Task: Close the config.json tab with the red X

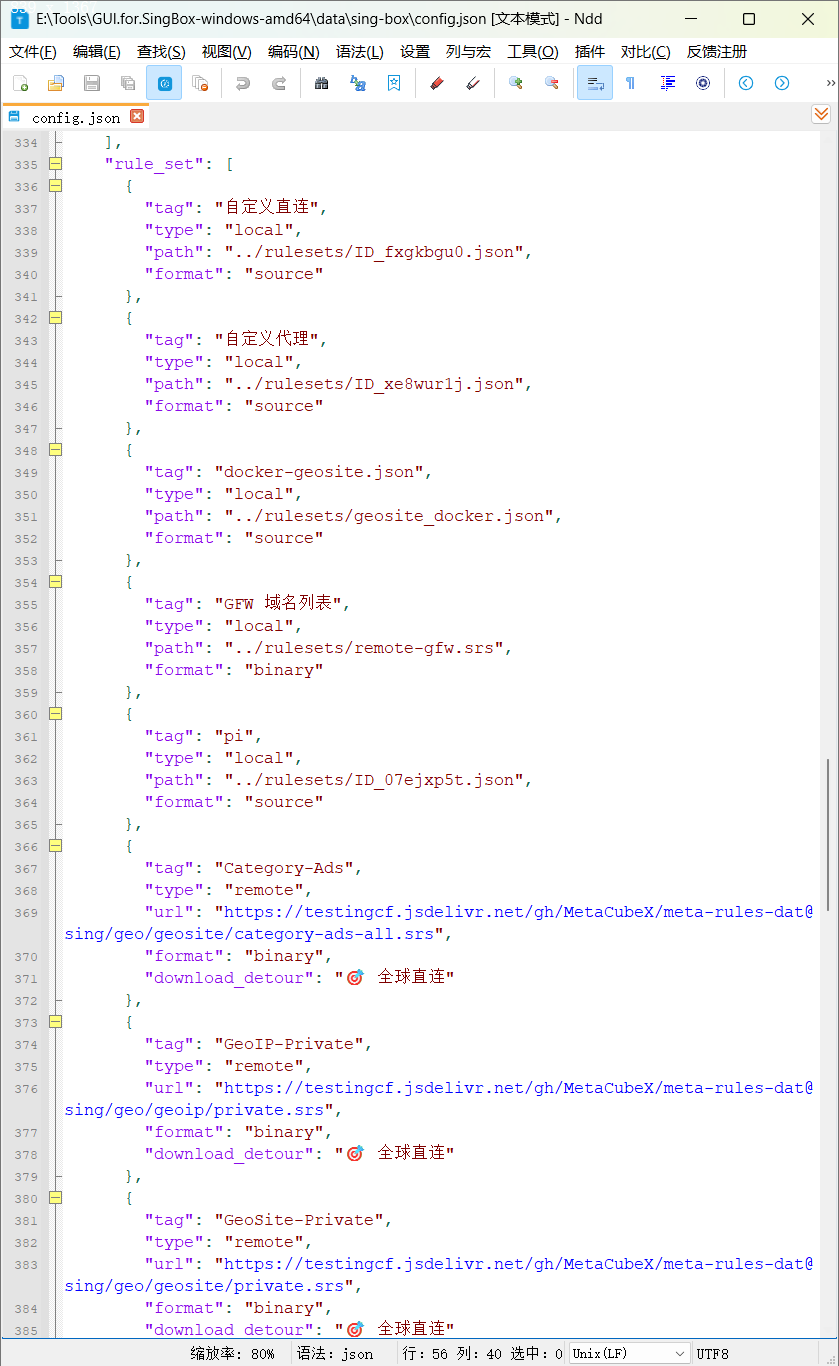Action: coord(137,116)
